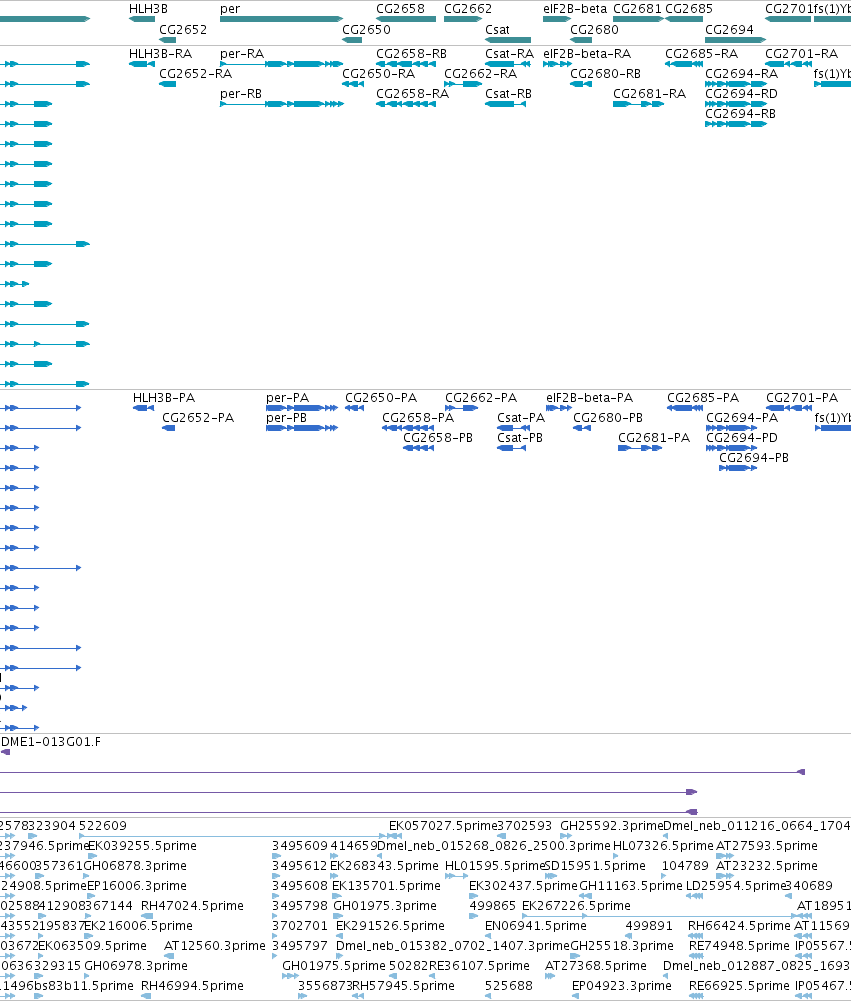Click the EK039255.5prime EST label
This screenshot has width=851, height=1001.
pyautogui.click(x=142, y=846)
